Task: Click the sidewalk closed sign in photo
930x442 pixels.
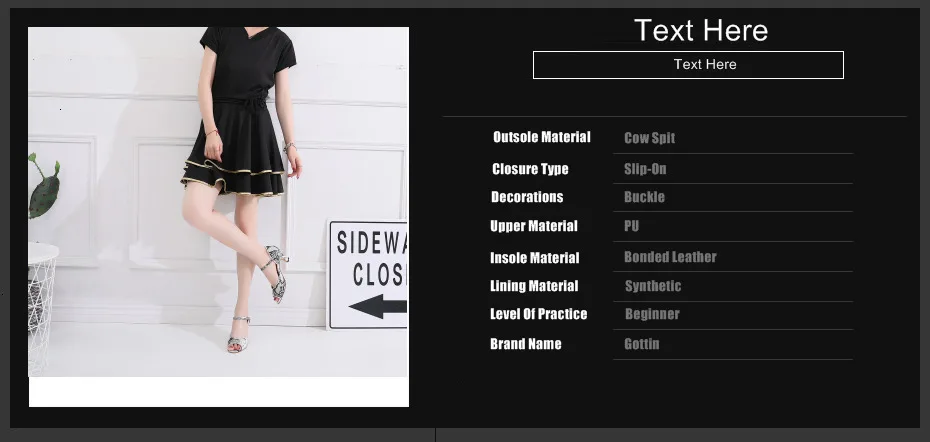Action: coord(368,275)
